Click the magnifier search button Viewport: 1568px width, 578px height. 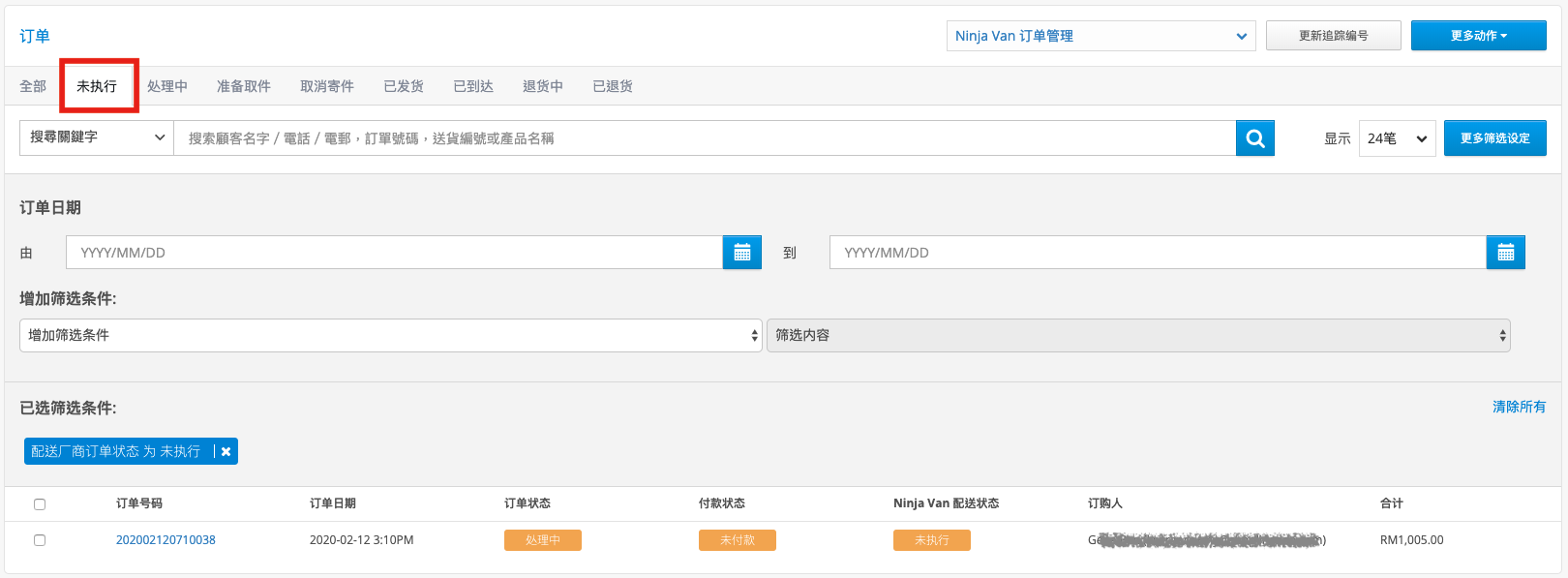[1255, 138]
